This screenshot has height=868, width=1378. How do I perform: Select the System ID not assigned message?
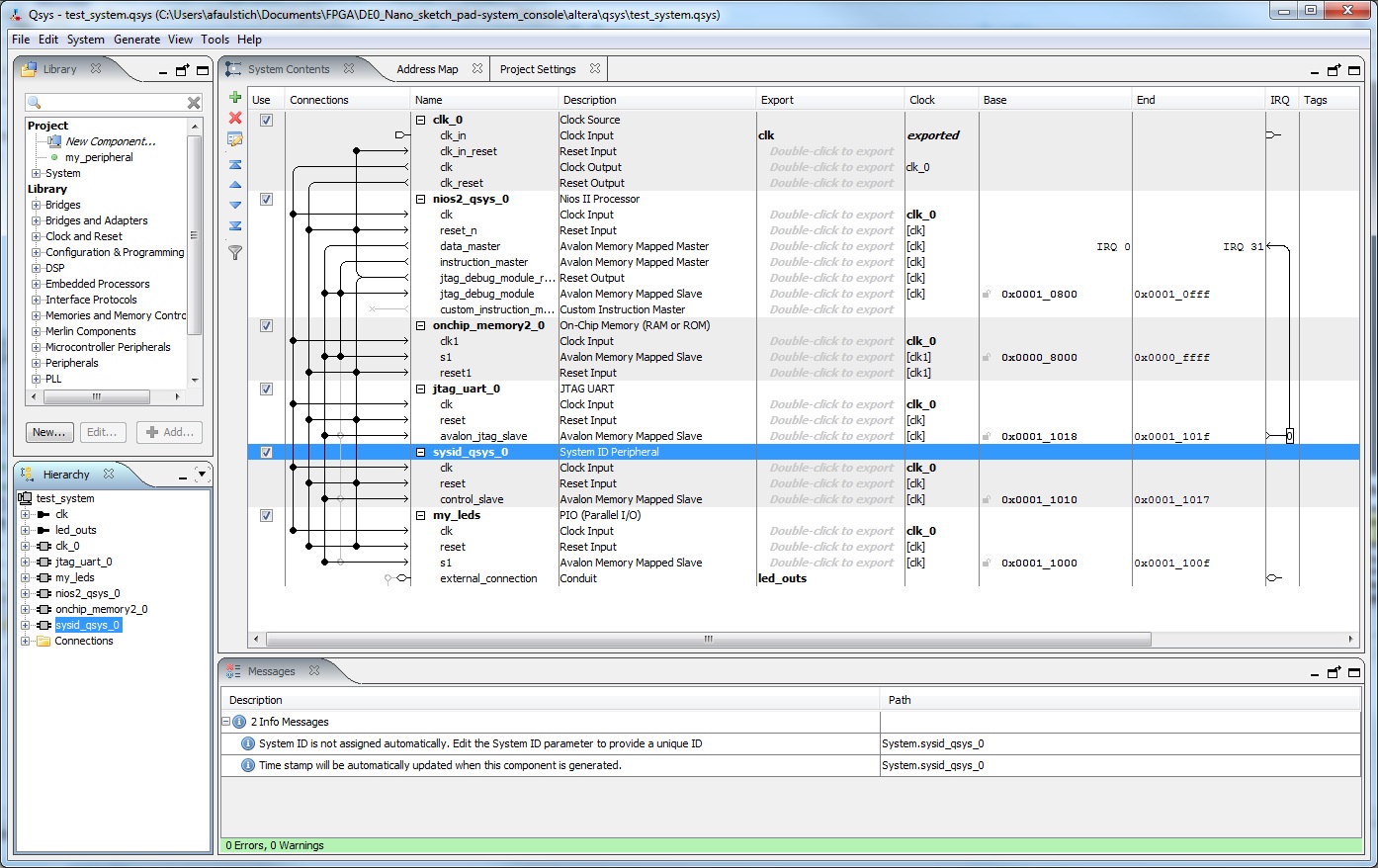[x=551, y=743]
